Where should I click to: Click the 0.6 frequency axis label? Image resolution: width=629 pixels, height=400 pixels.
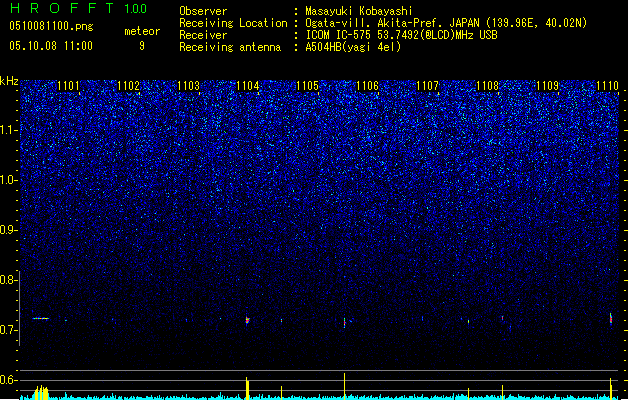pyautogui.click(x=8, y=380)
